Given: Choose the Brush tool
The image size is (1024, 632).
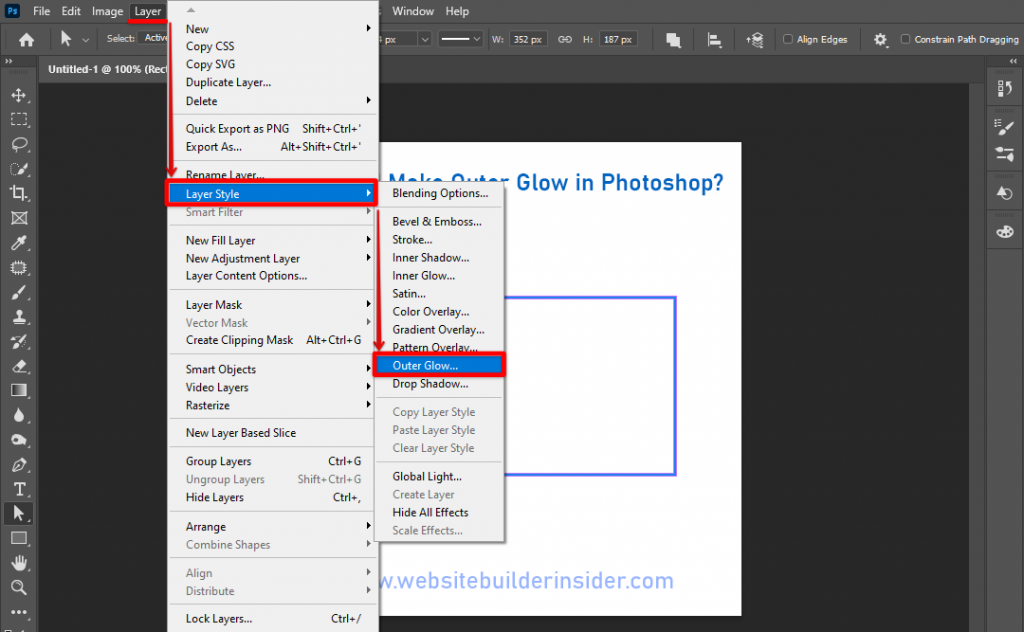Looking at the screenshot, I should tap(20, 292).
